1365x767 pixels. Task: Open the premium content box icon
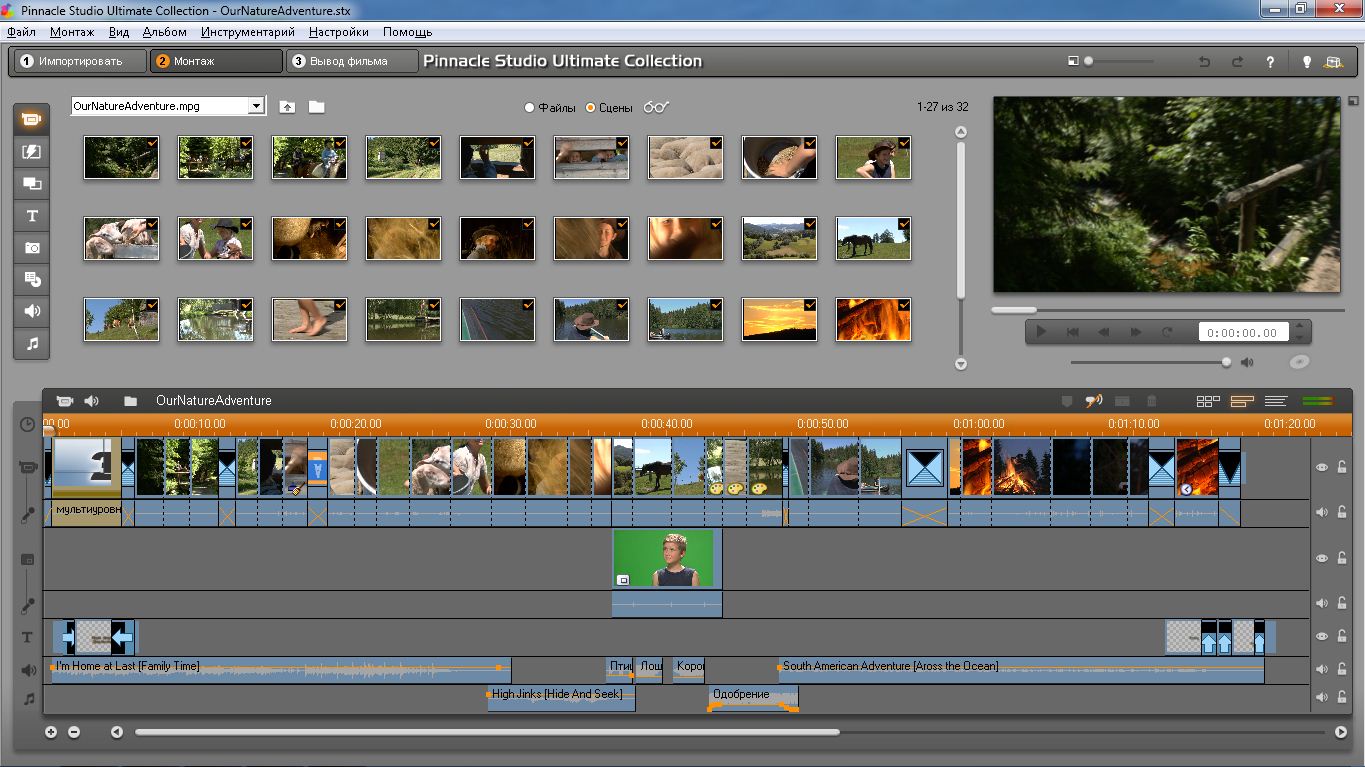coord(1332,62)
